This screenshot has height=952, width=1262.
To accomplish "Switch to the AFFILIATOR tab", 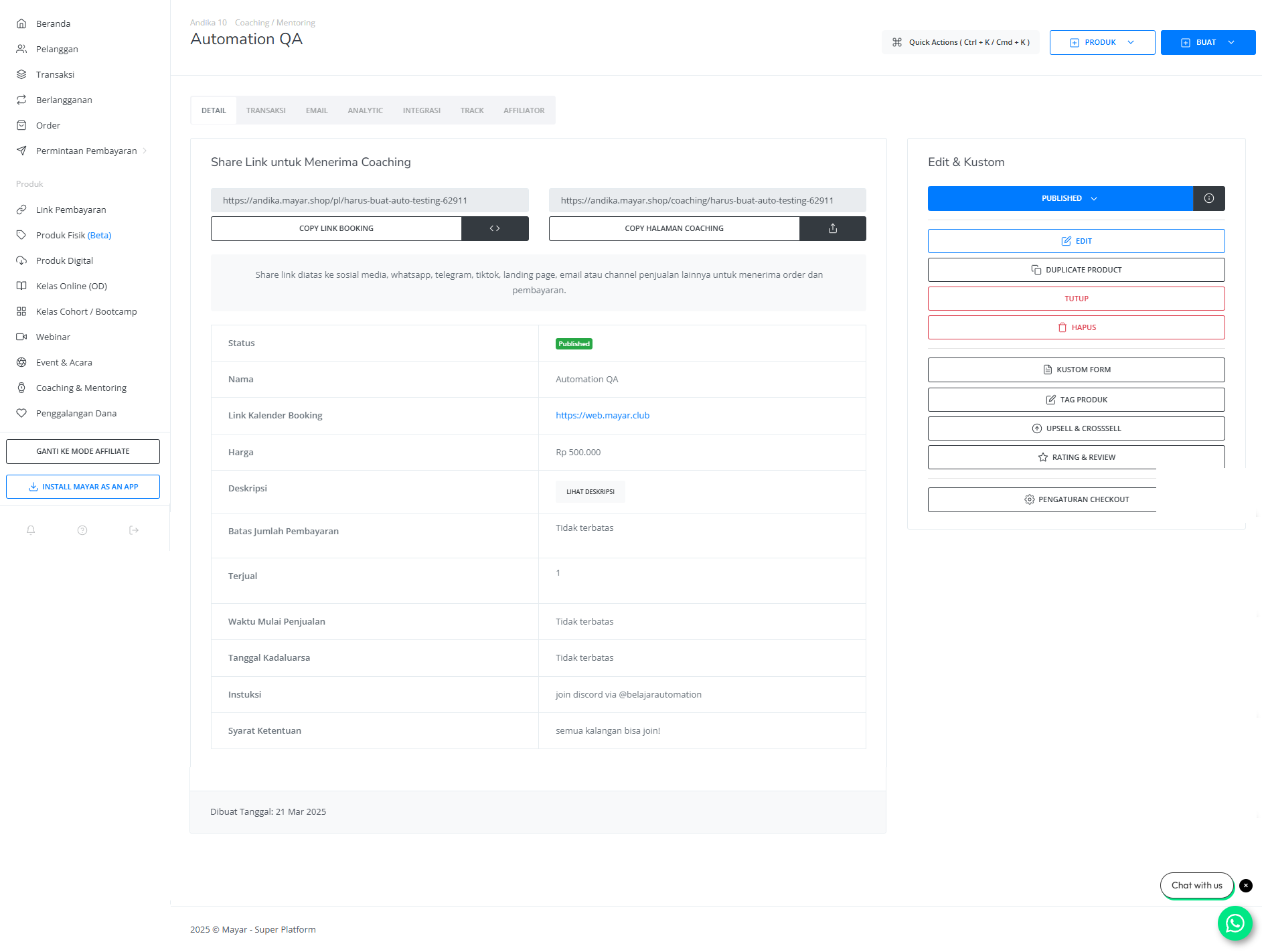I will click(524, 110).
